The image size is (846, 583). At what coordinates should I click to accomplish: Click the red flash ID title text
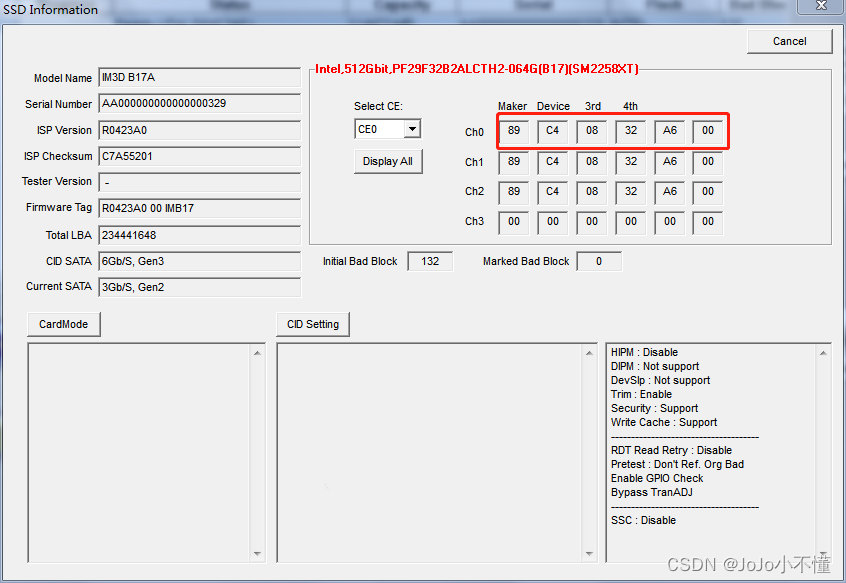(x=477, y=69)
